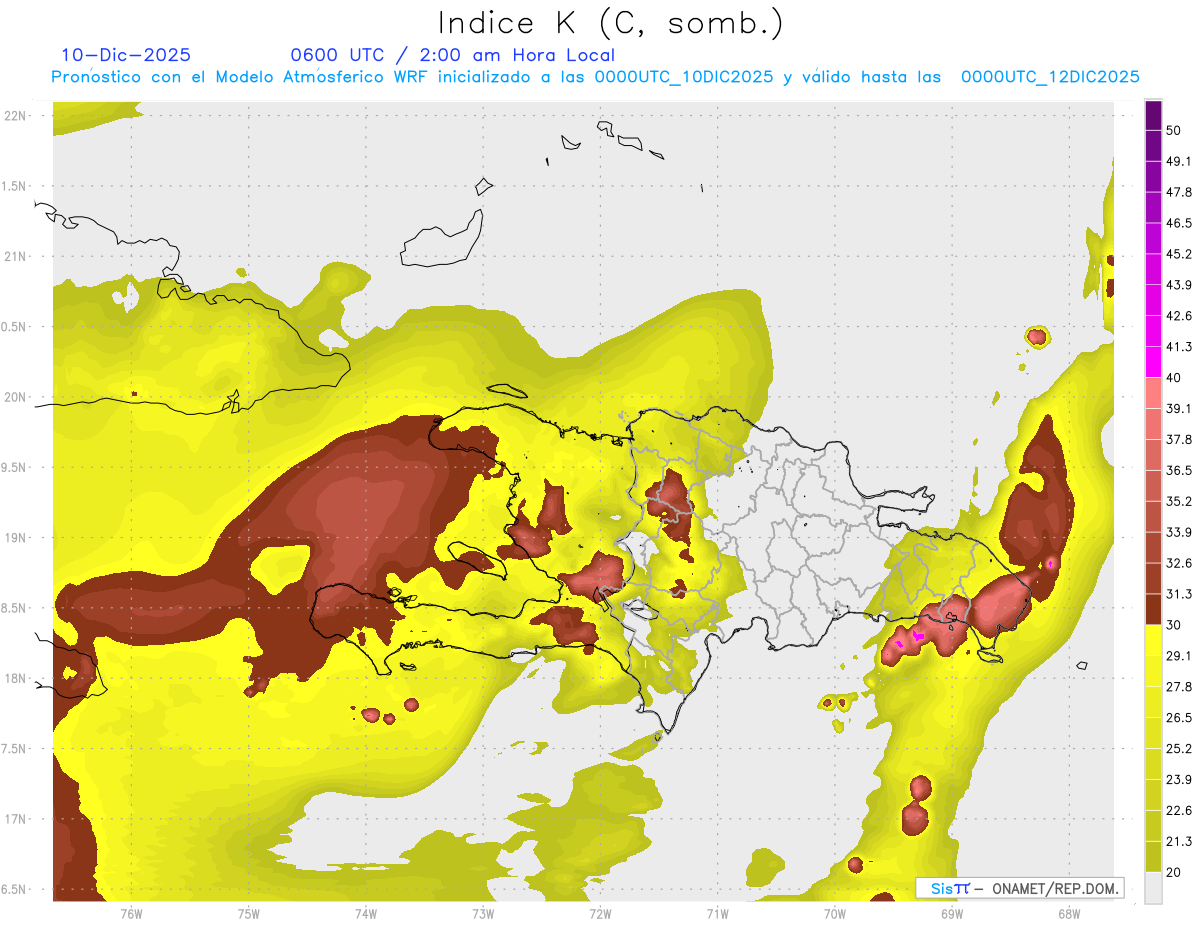Pick the magenta swatch between 40 and 41.3
This screenshot has height=927, width=1200.
1153,362
